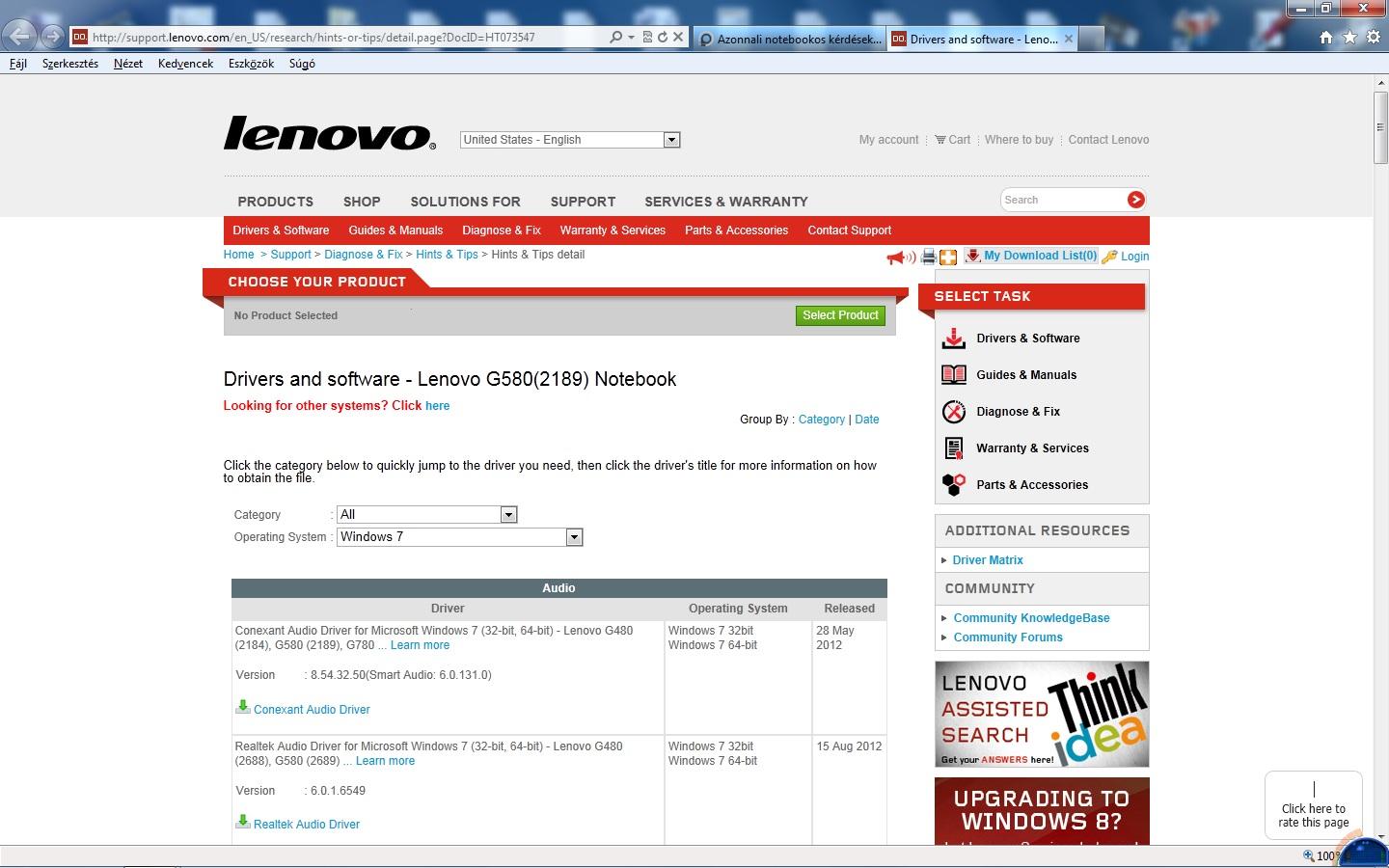Click the Diagnose & Fix task icon
Image resolution: width=1389 pixels, height=868 pixels.
point(954,412)
